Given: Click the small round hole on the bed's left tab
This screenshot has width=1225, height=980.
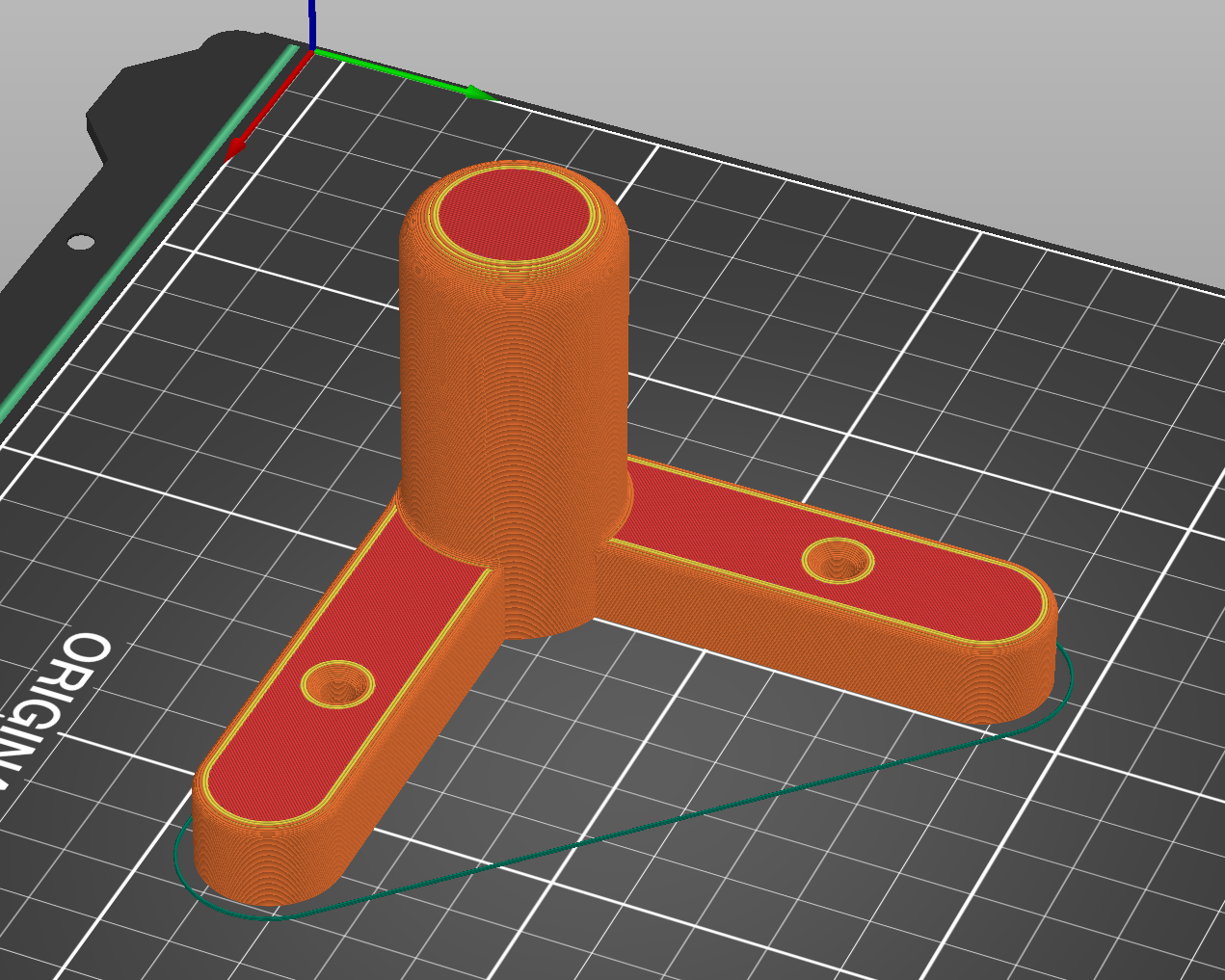Looking at the screenshot, I should pos(82,241).
